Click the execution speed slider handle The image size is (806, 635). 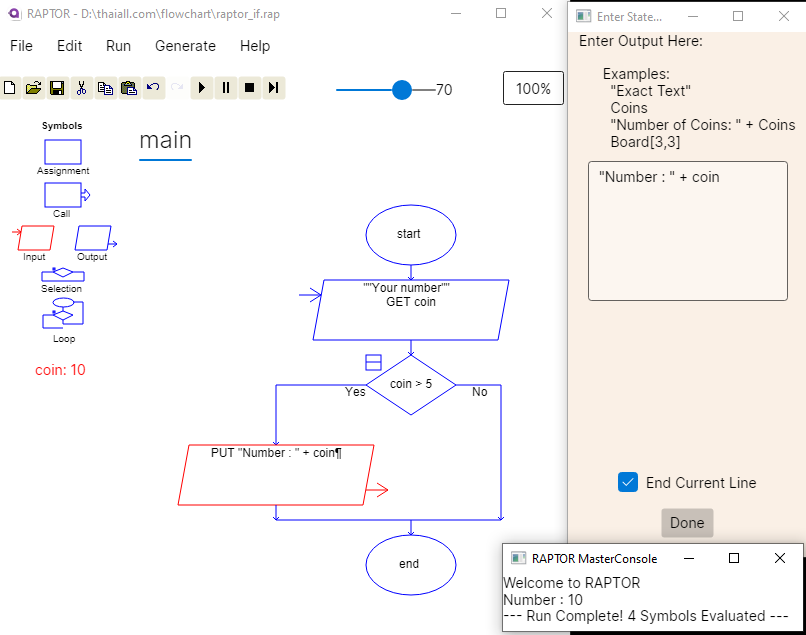click(x=402, y=90)
